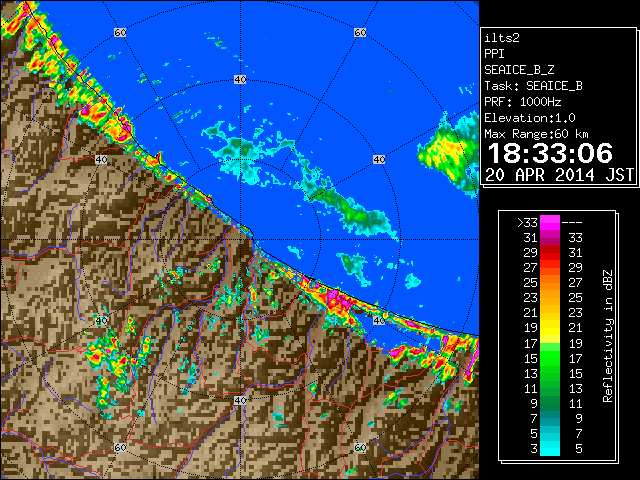Click the 40 range label southeast near coast
This screenshot has height=480, width=640.
pyautogui.click(x=379, y=320)
